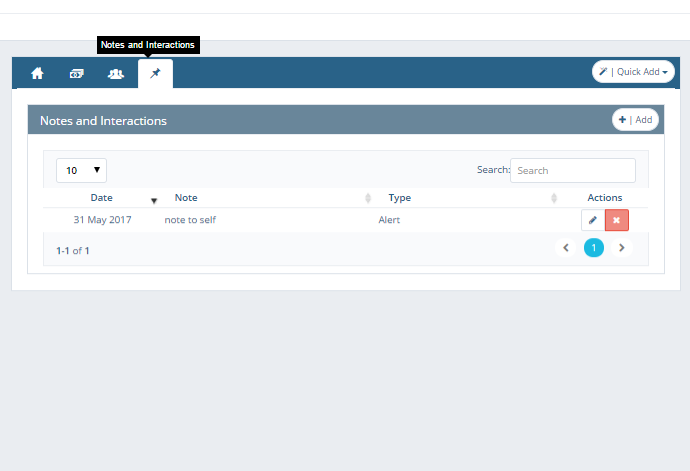
Task: Open the people group tab icon
Action: coord(116,74)
